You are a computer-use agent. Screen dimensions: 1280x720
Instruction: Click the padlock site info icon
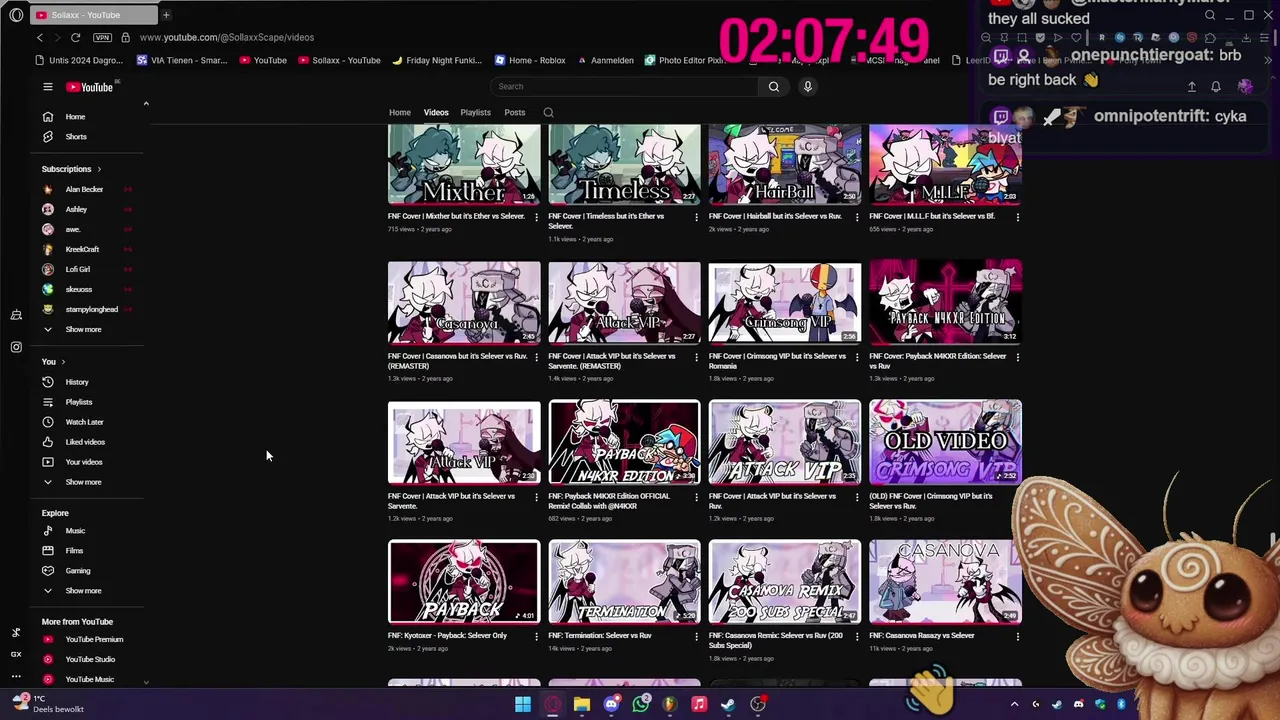125,37
